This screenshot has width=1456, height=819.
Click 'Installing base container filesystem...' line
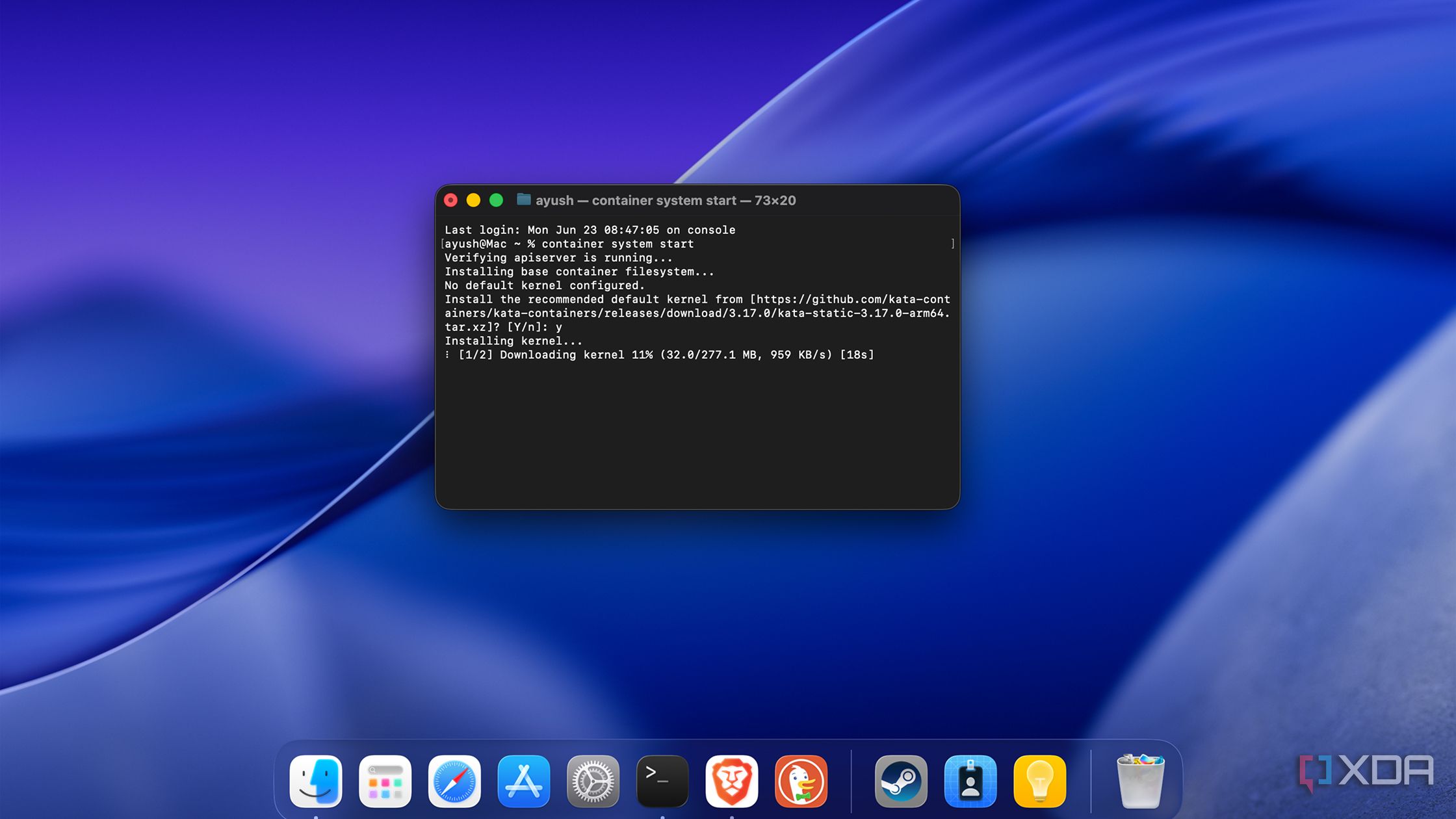(579, 272)
